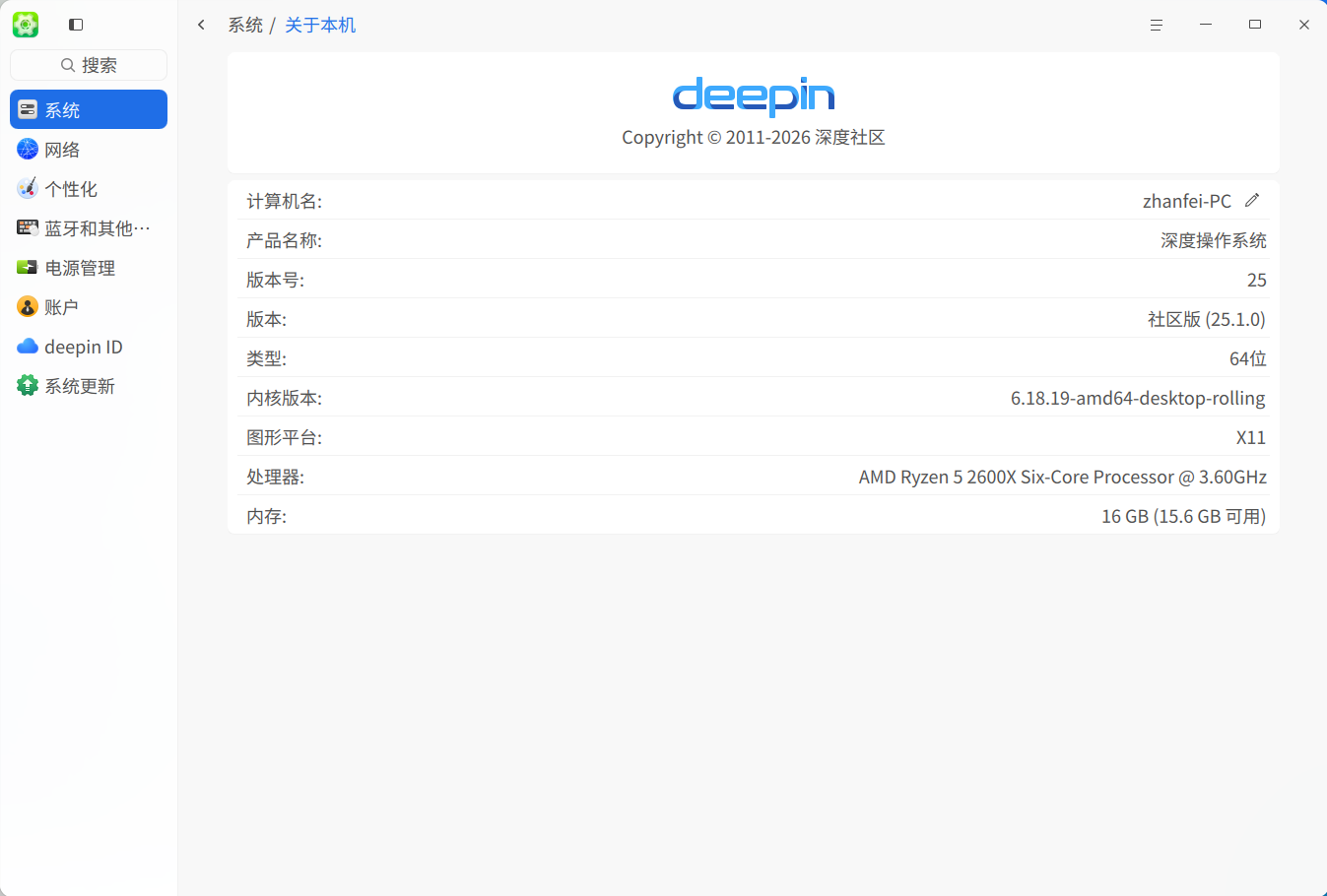This screenshot has width=1327, height=896.
Task: Click the search magnifier icon
Action: (68, 65)
